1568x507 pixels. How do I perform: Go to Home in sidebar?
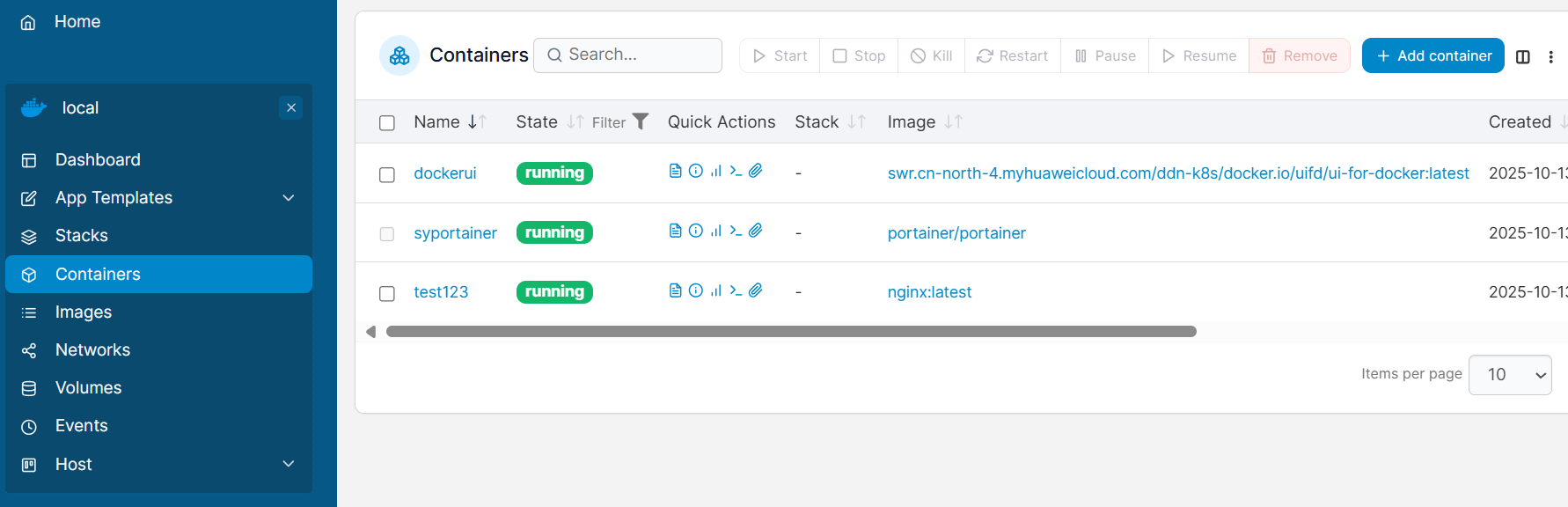coord(77,21)
